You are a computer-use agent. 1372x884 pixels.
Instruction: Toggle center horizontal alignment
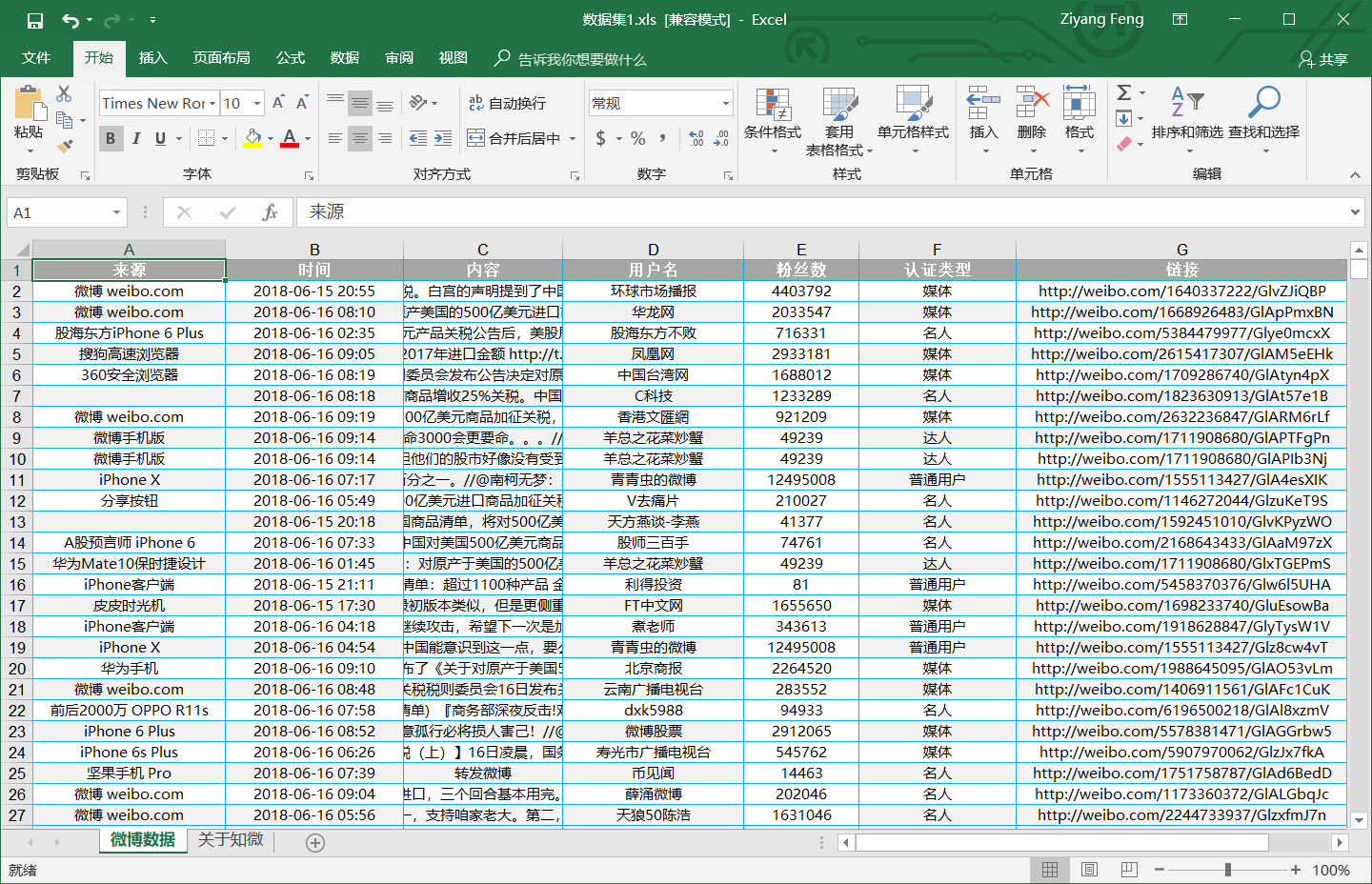coord(360,138)
